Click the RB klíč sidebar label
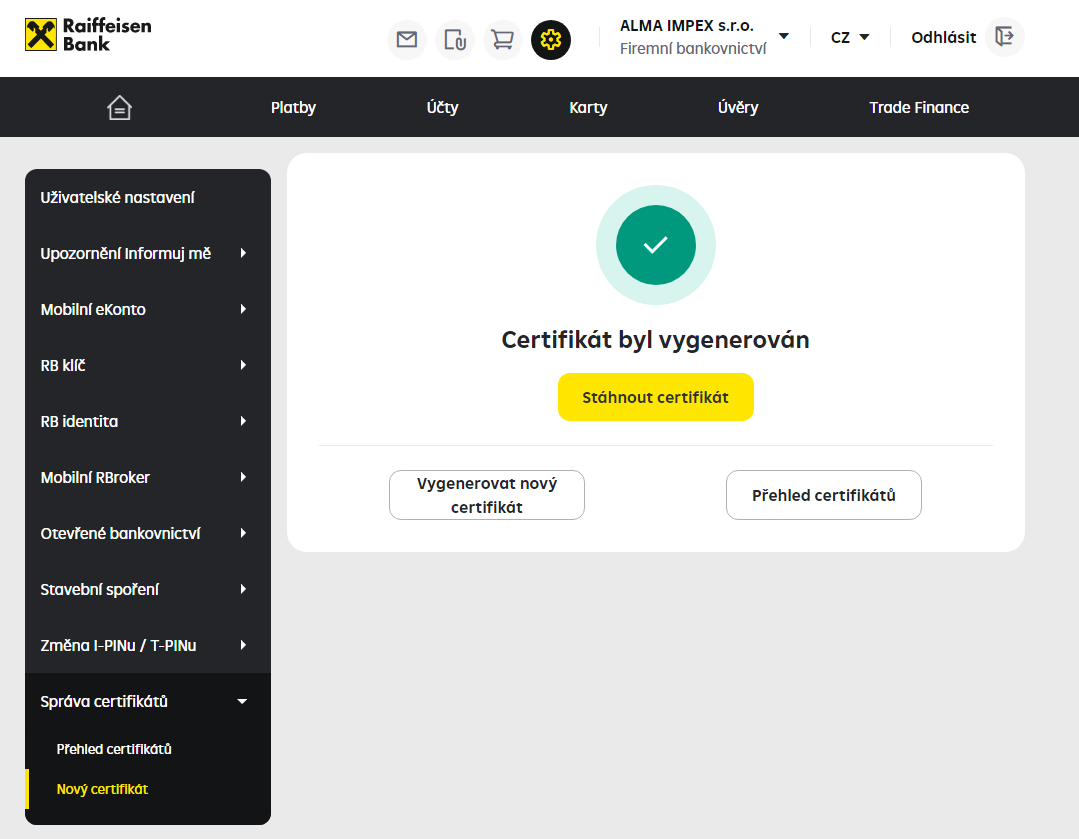Viewport: 1079px width, 839px height. point(63,365)
